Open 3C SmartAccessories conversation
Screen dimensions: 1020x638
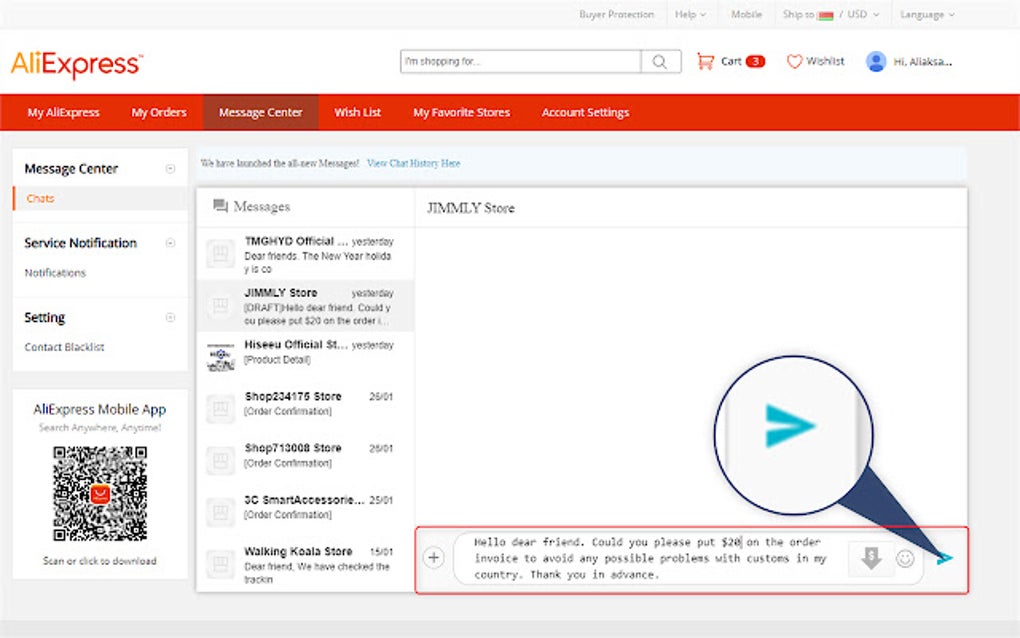(x=305, y=512)
